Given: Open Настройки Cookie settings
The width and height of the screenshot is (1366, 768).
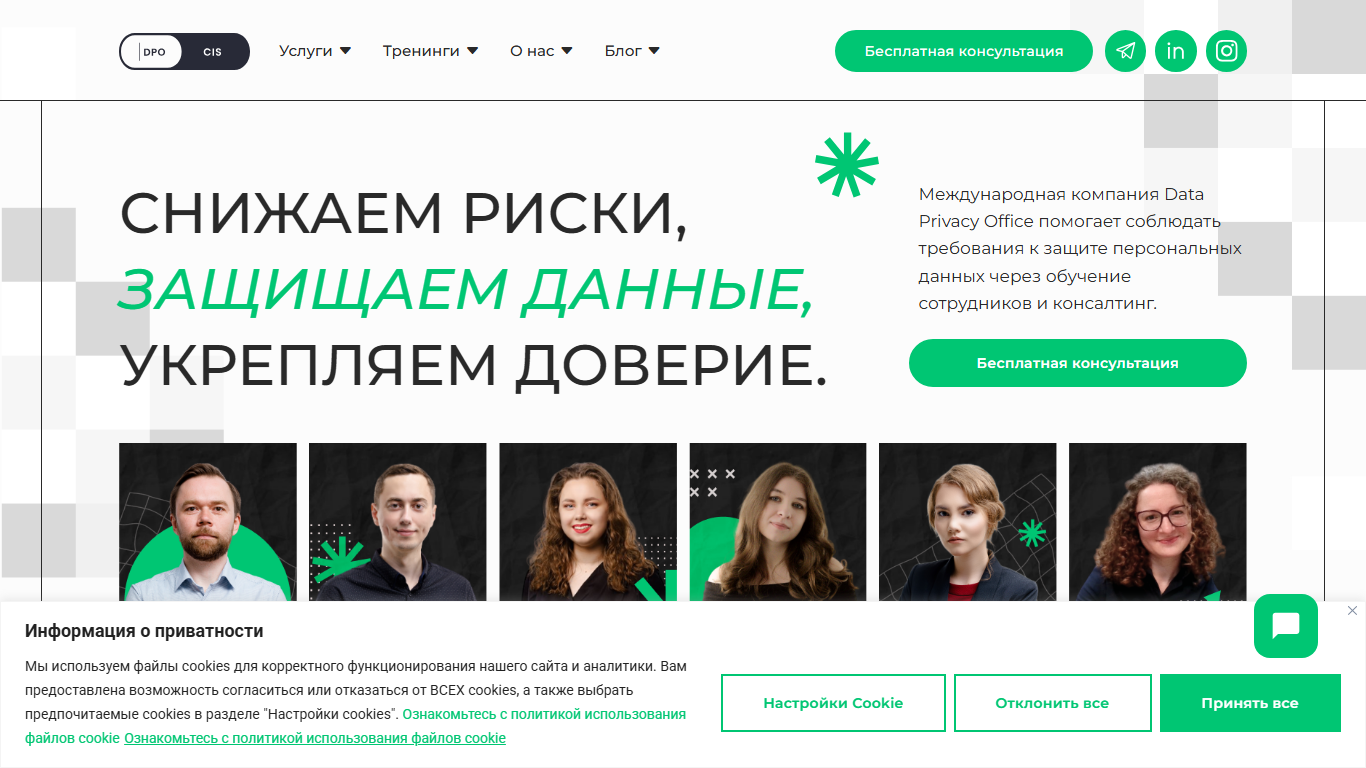Looking at the screenshot, I should click(x=833, y=703).
